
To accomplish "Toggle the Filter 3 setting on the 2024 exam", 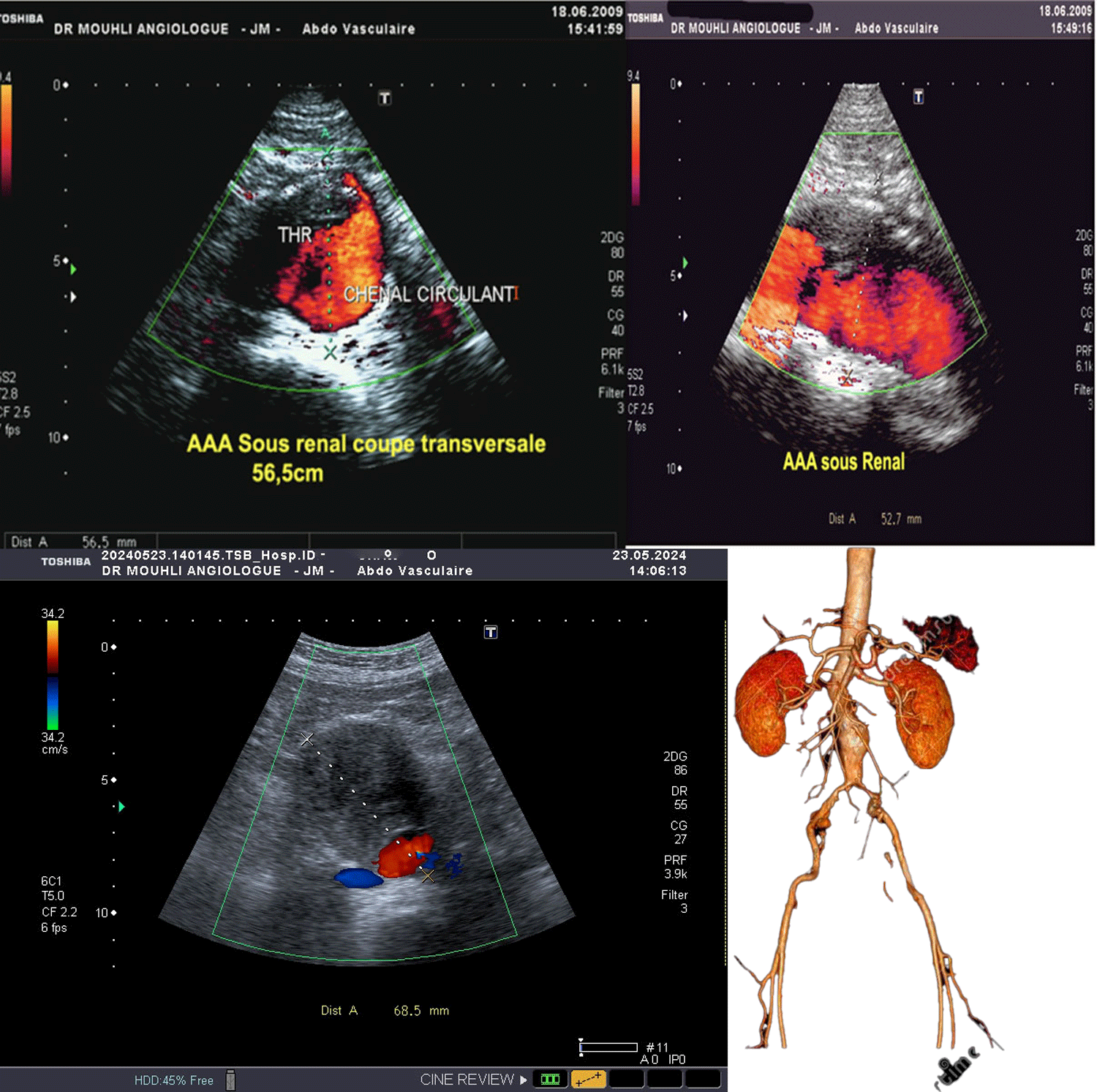I will (x=675, y=902).
